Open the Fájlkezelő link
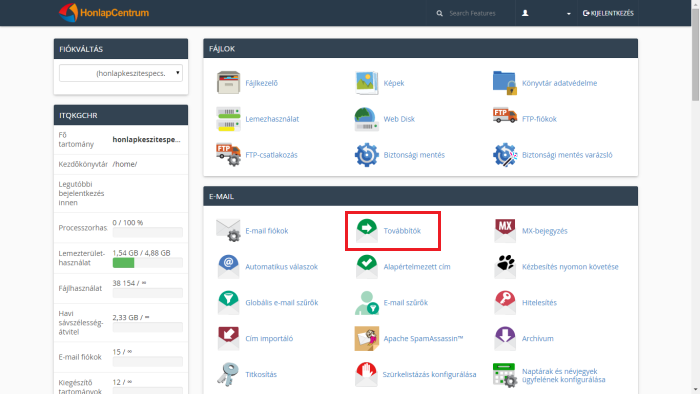Image resolution: width=700 pixels, height=394 pixels. pyautogui.click(x=261, y=83)
